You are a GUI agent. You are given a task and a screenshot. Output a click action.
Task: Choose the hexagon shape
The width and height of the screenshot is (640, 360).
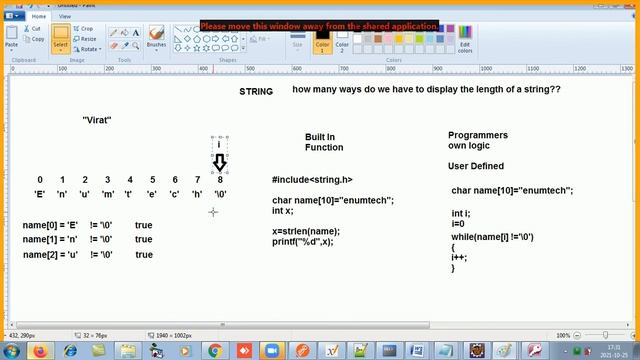(206, 39)
